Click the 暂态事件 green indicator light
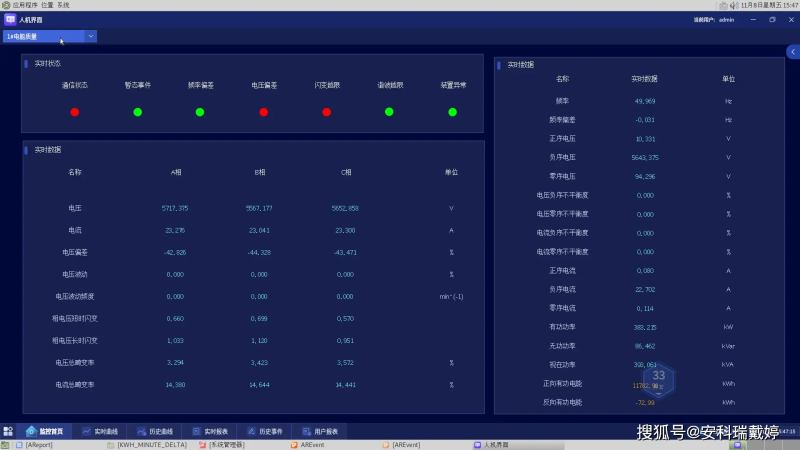 click(137, 112)
